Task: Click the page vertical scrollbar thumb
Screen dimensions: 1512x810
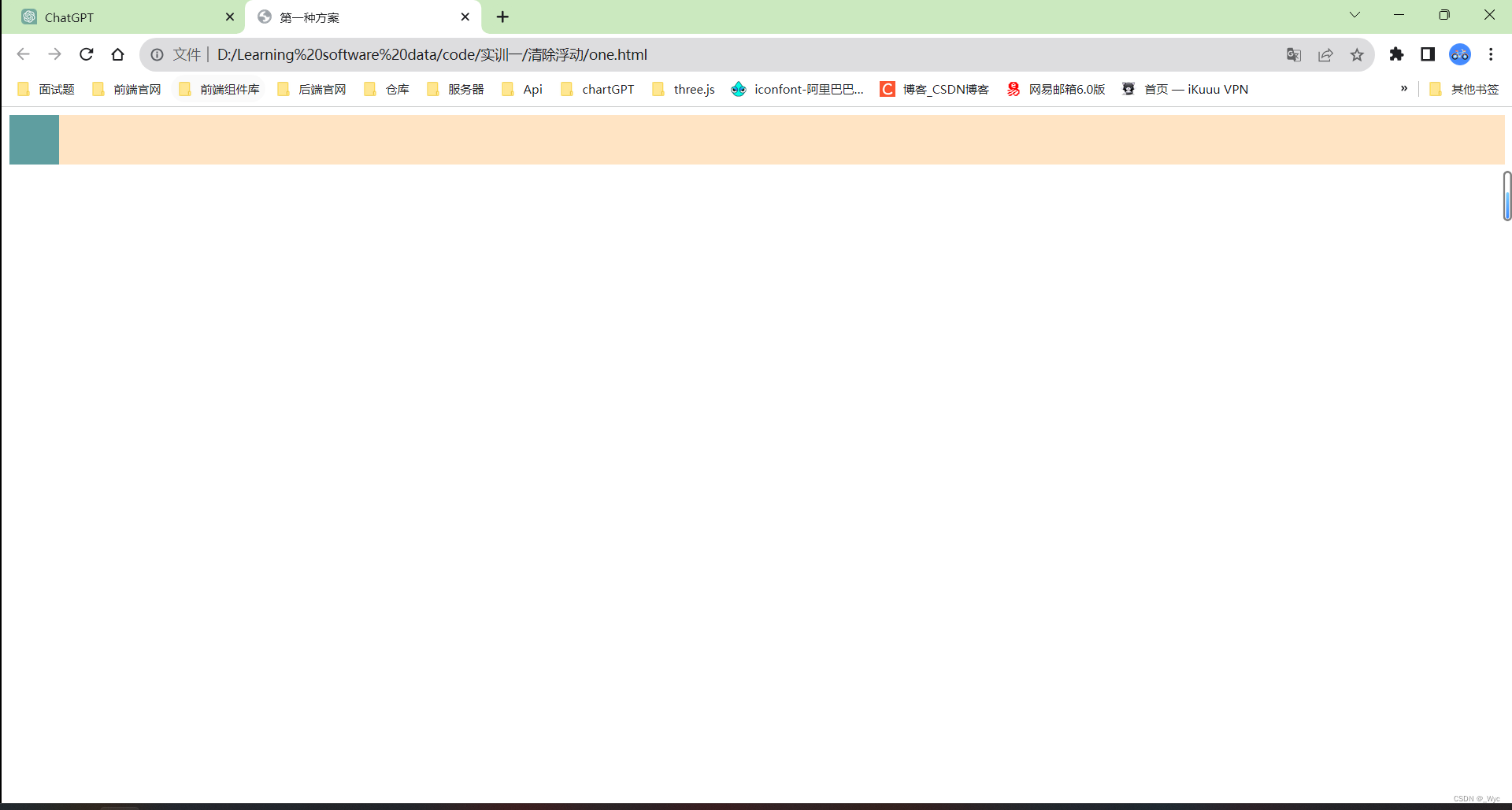Action: click(1507, 196)
